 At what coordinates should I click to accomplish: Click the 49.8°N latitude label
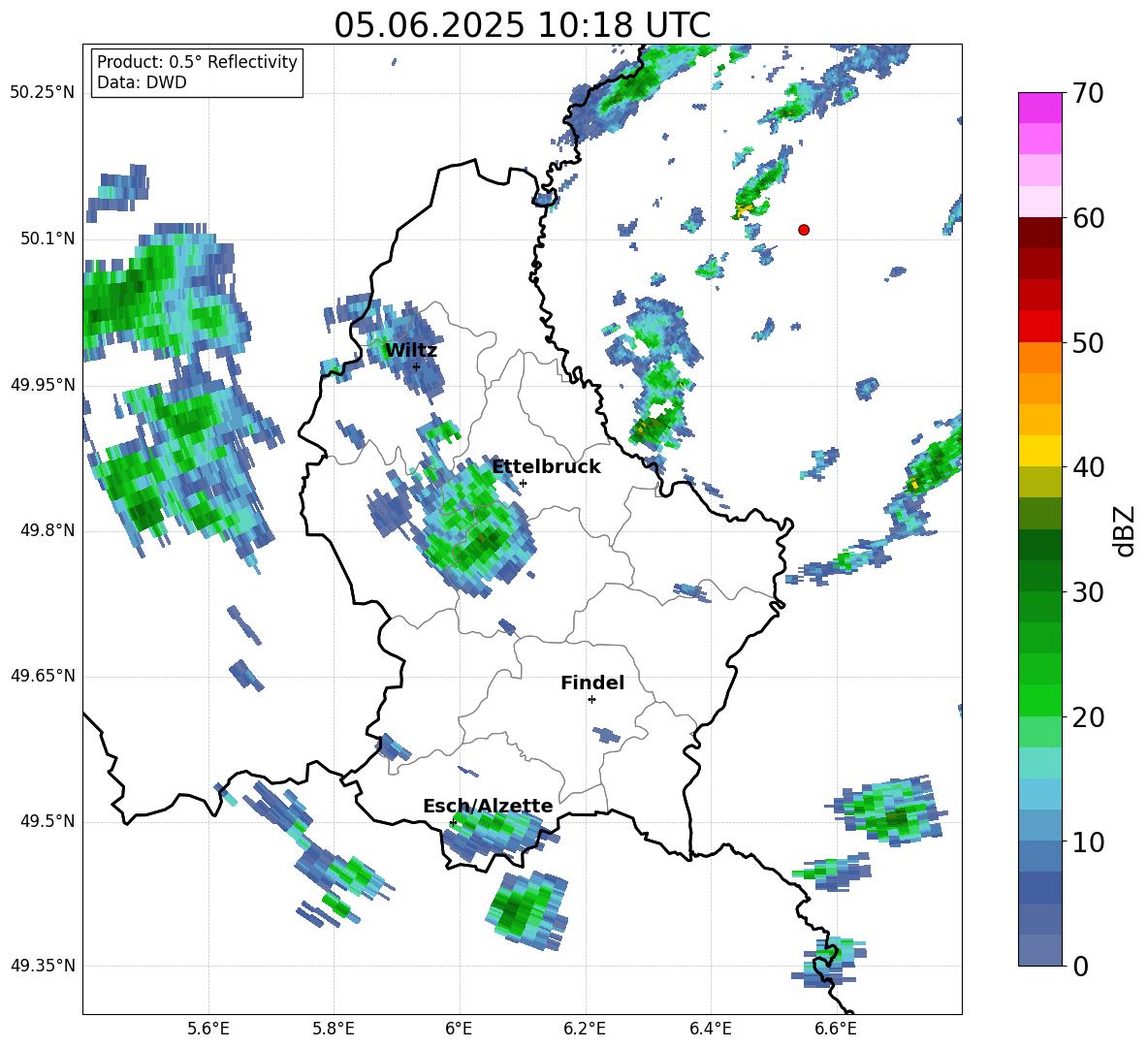coord(47,530)
